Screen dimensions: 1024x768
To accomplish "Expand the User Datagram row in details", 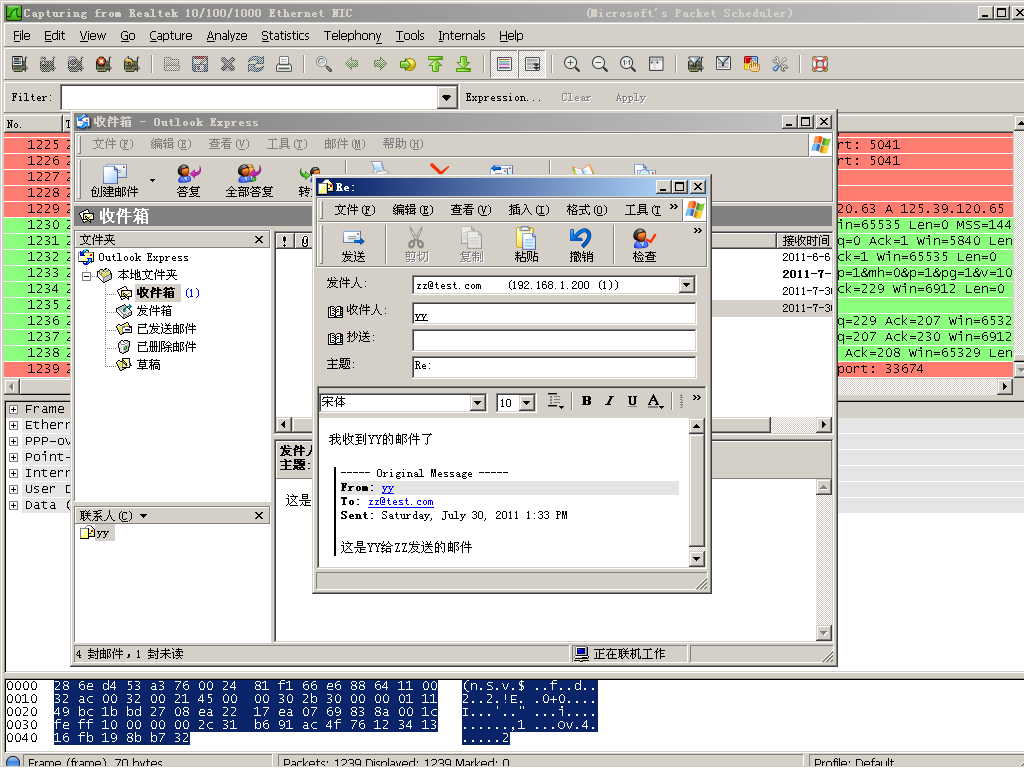I will click(x=13, y=489).
